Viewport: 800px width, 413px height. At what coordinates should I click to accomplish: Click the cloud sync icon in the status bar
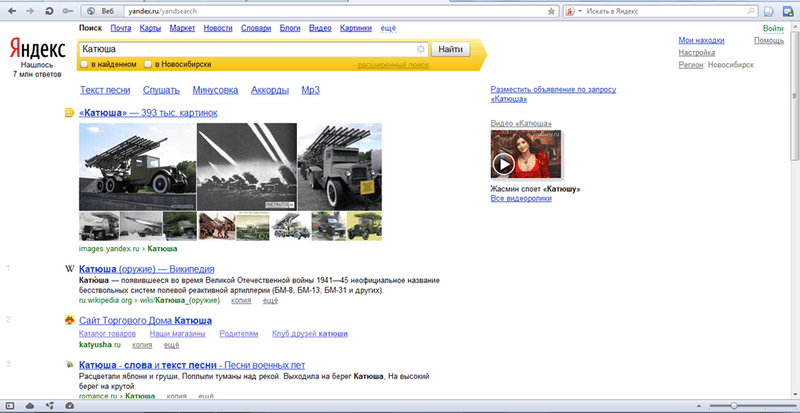coord(29,404)
